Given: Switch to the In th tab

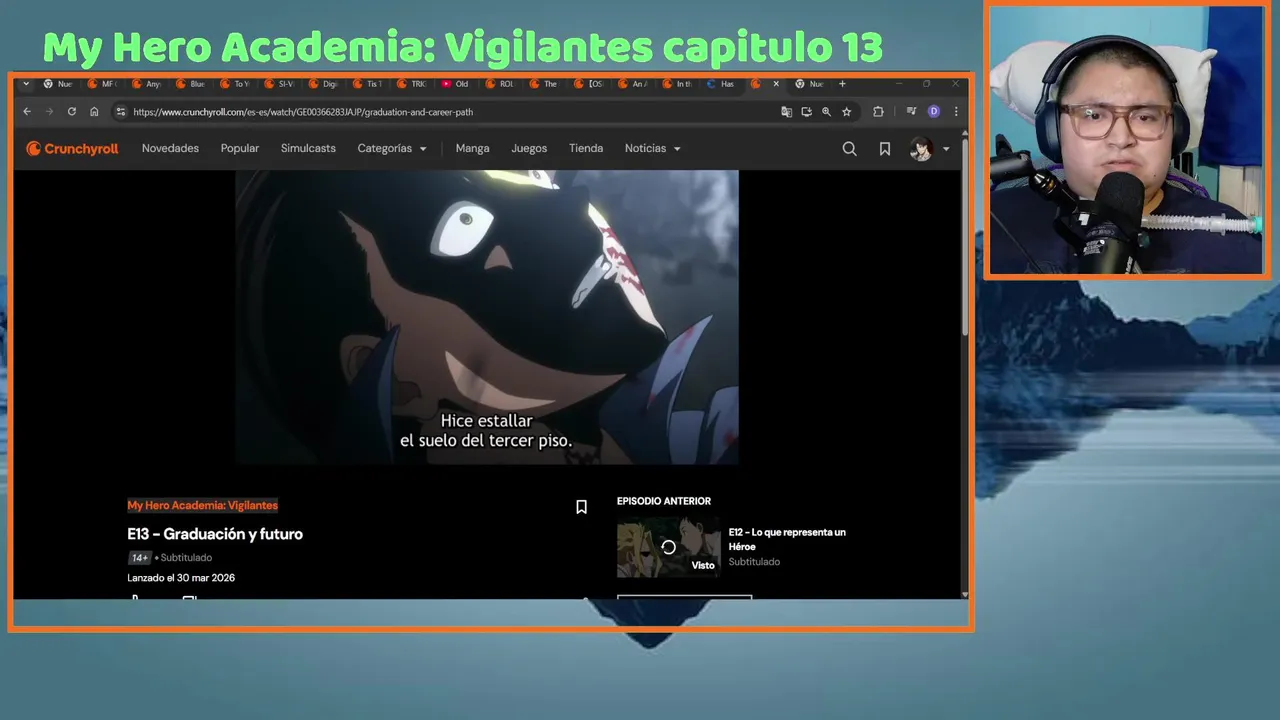Looking at the screenshot, I should coord(676,84).
